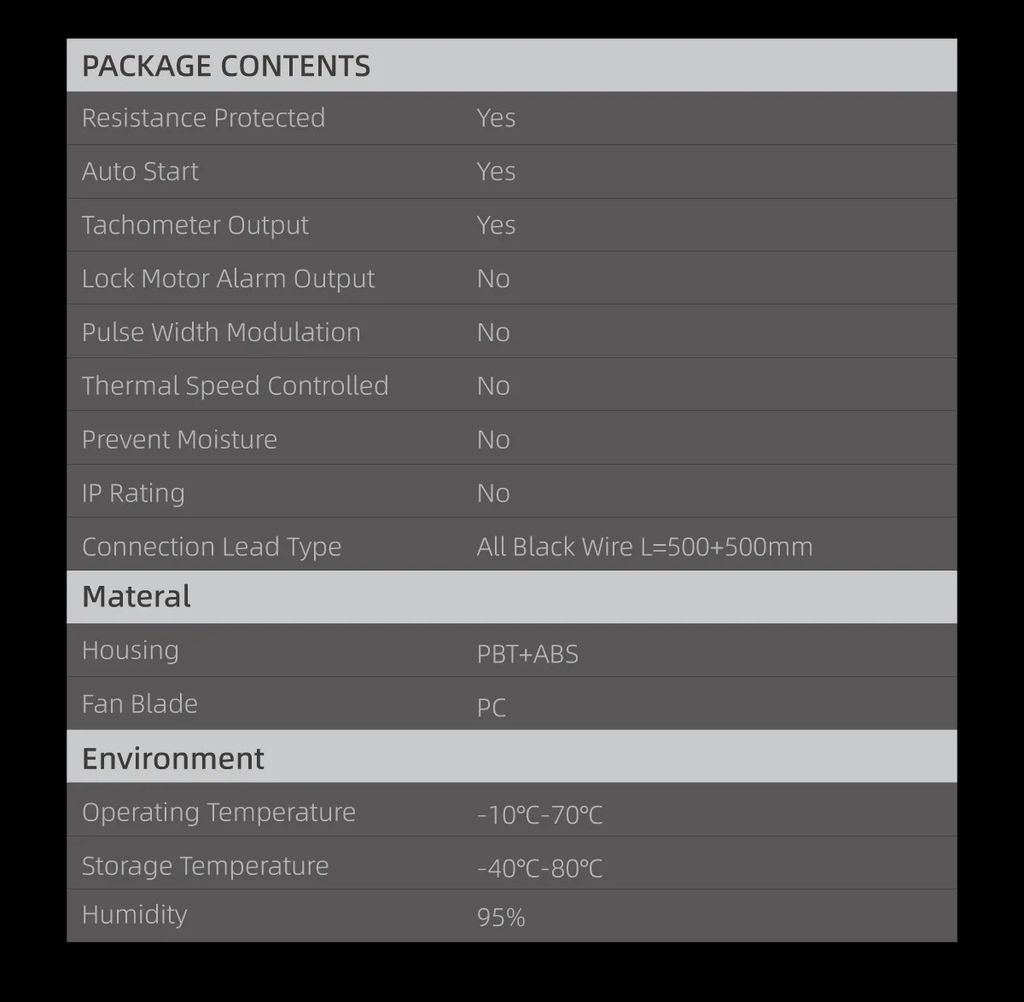This screenshot has height=1002, width=1024.
Task: Click the All Black Wire L=500+500mm value
Action: point(644,547)
